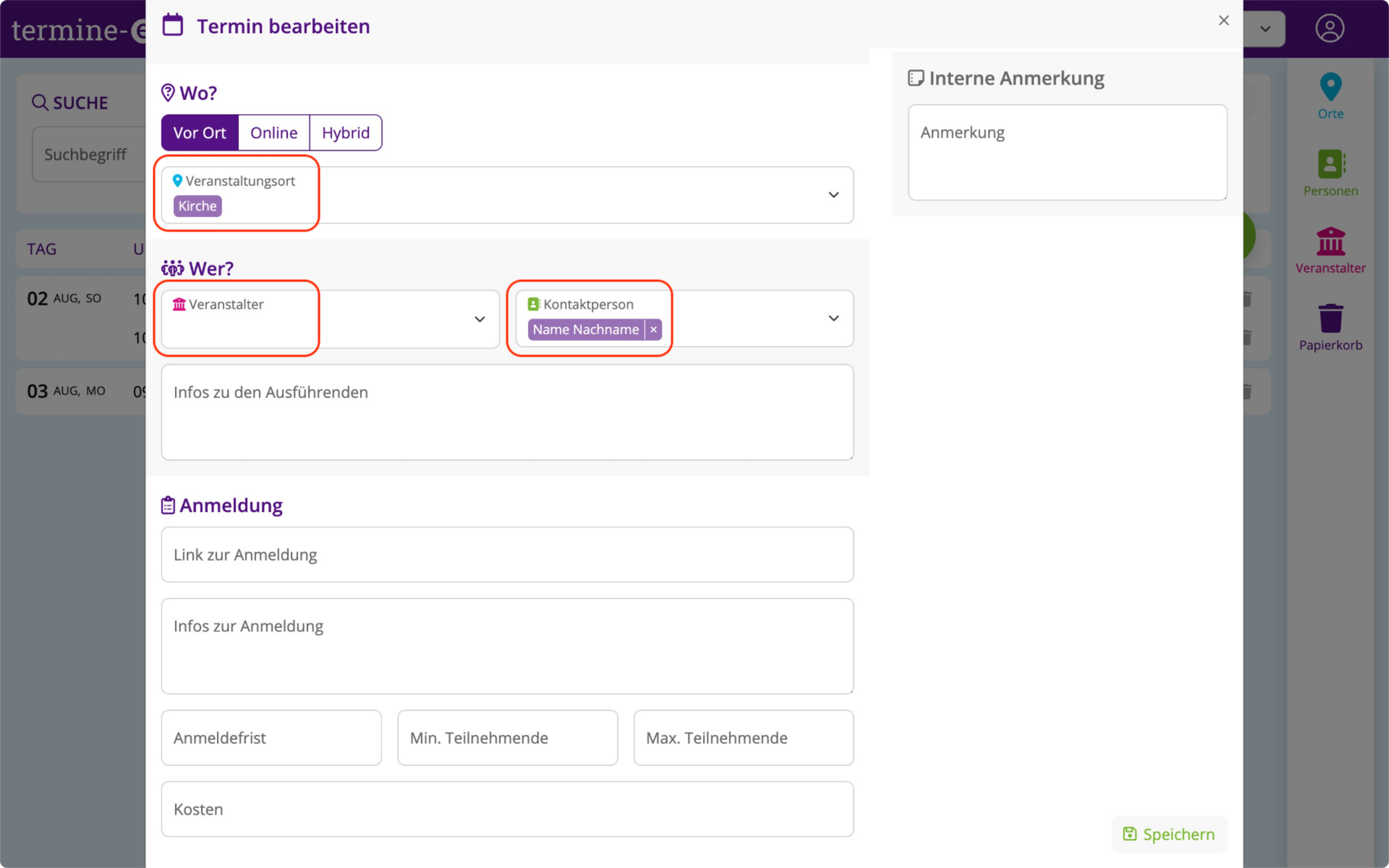Image resolution: width=1389 pixels, height=868 pixels.
Task: Click the Infos zur Anmeldung text area
Action: click(507, 646)
